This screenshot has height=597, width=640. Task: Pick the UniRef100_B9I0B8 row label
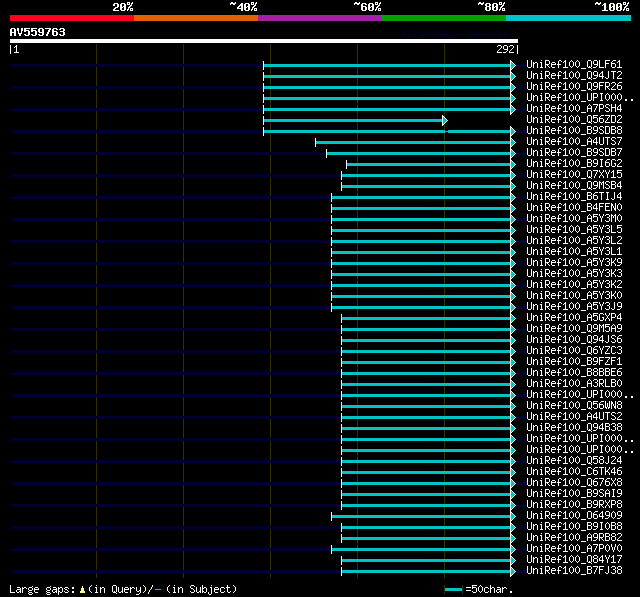(574, 527)
